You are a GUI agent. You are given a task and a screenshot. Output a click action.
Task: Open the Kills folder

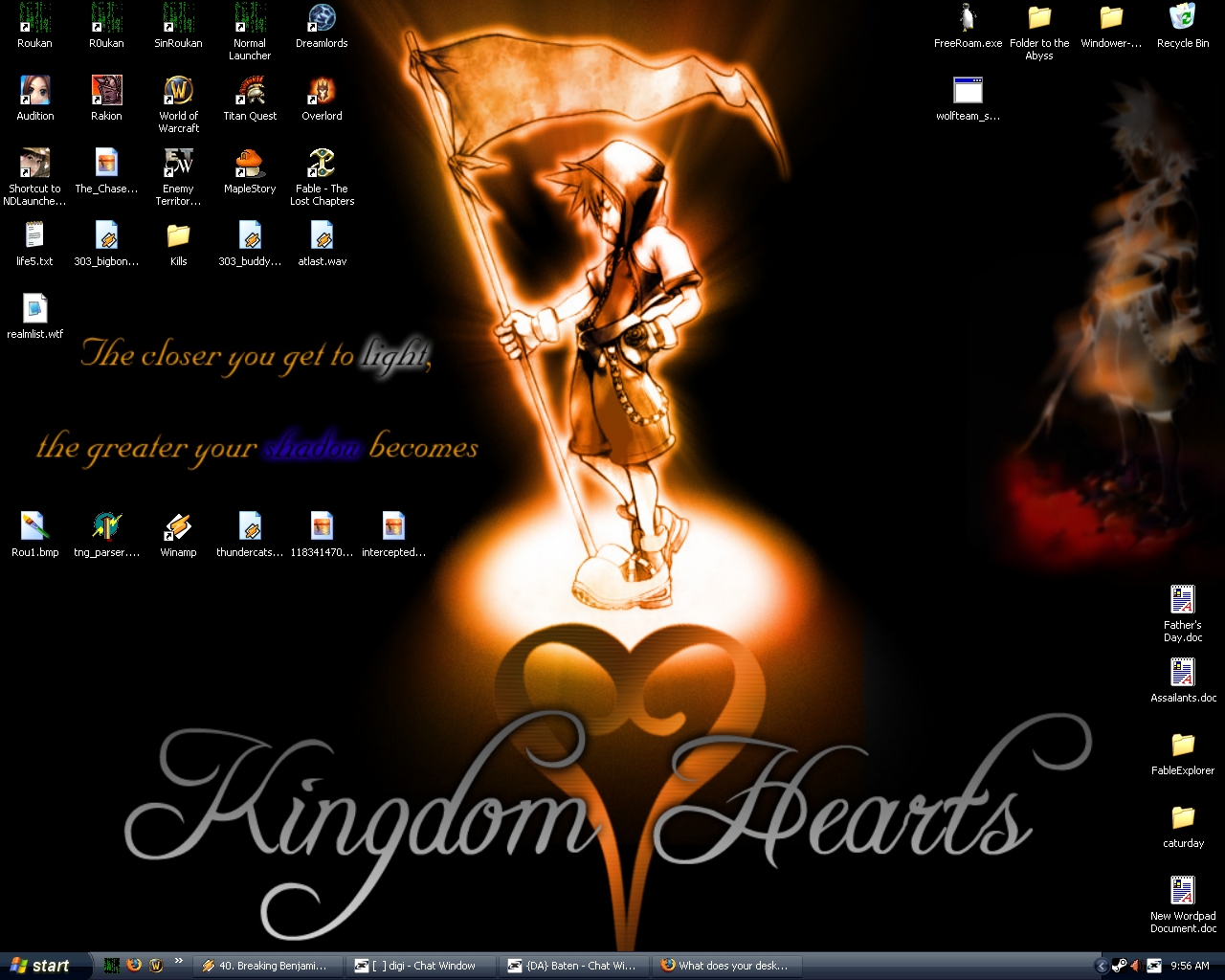[x=178, y=244]
